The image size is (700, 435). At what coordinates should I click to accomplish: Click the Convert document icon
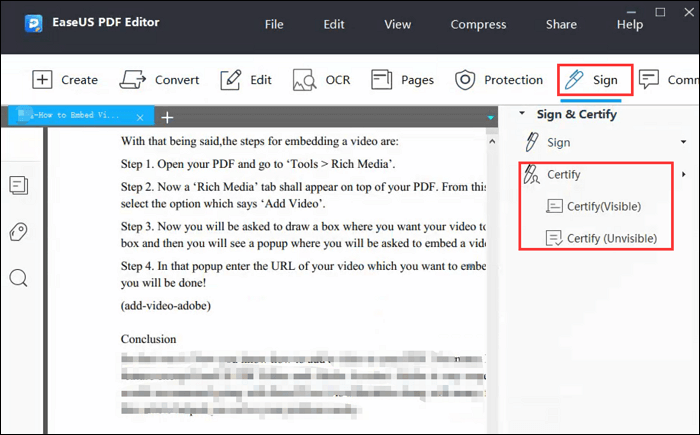pyautogui.click(x=133, y=80)
